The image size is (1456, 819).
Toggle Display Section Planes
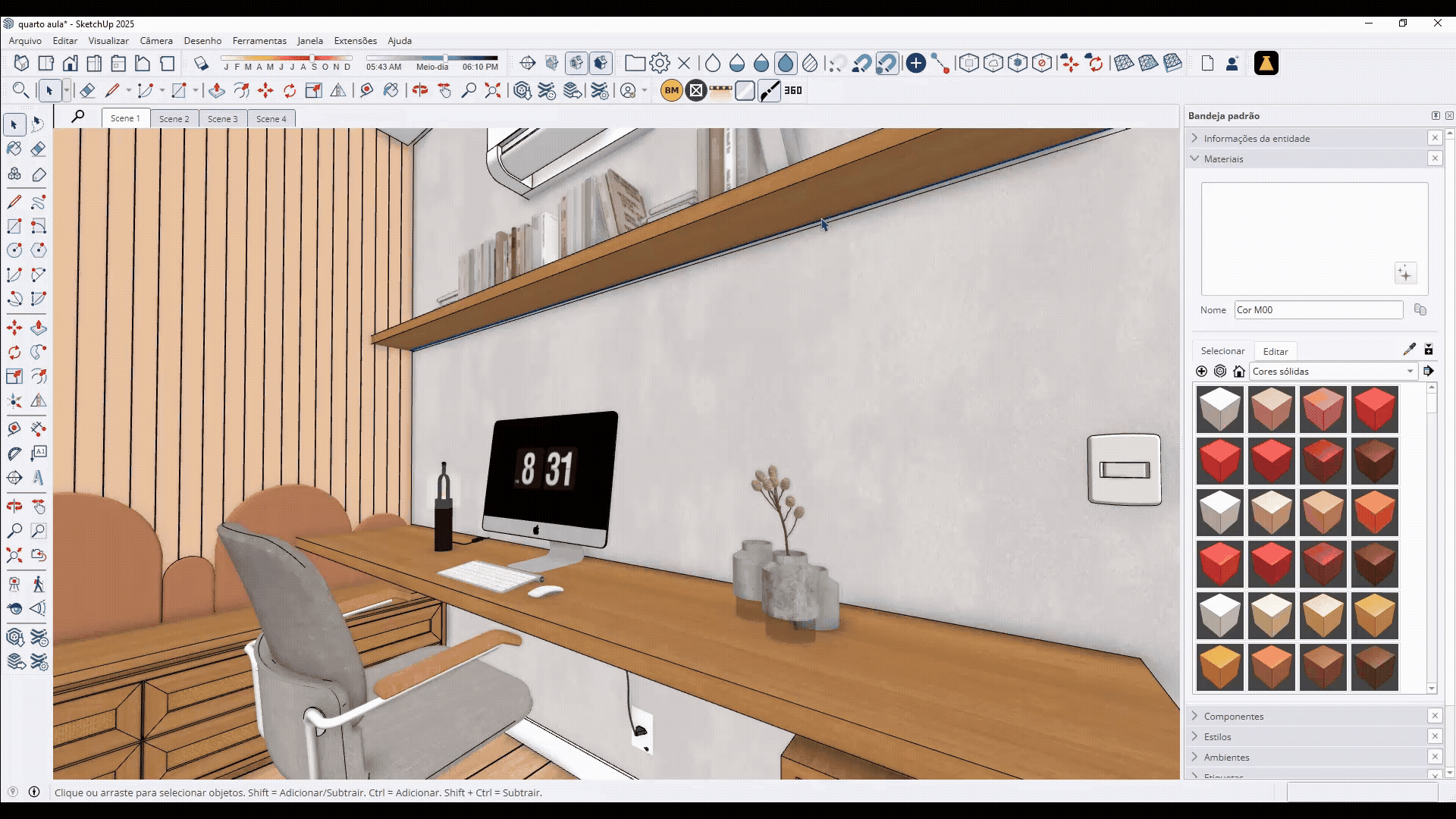[x=552, y=63]
